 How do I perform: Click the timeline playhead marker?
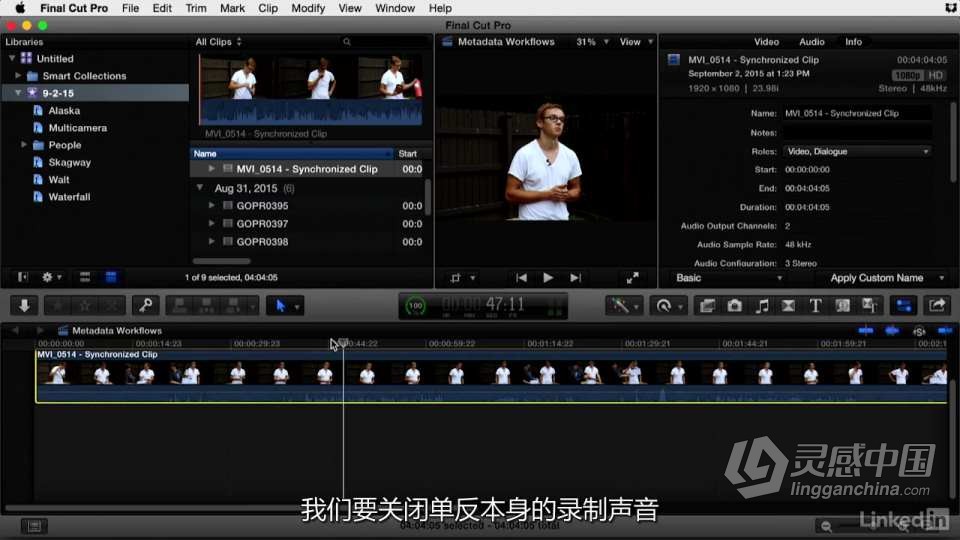pyautogui.click(x=343, y=343)
